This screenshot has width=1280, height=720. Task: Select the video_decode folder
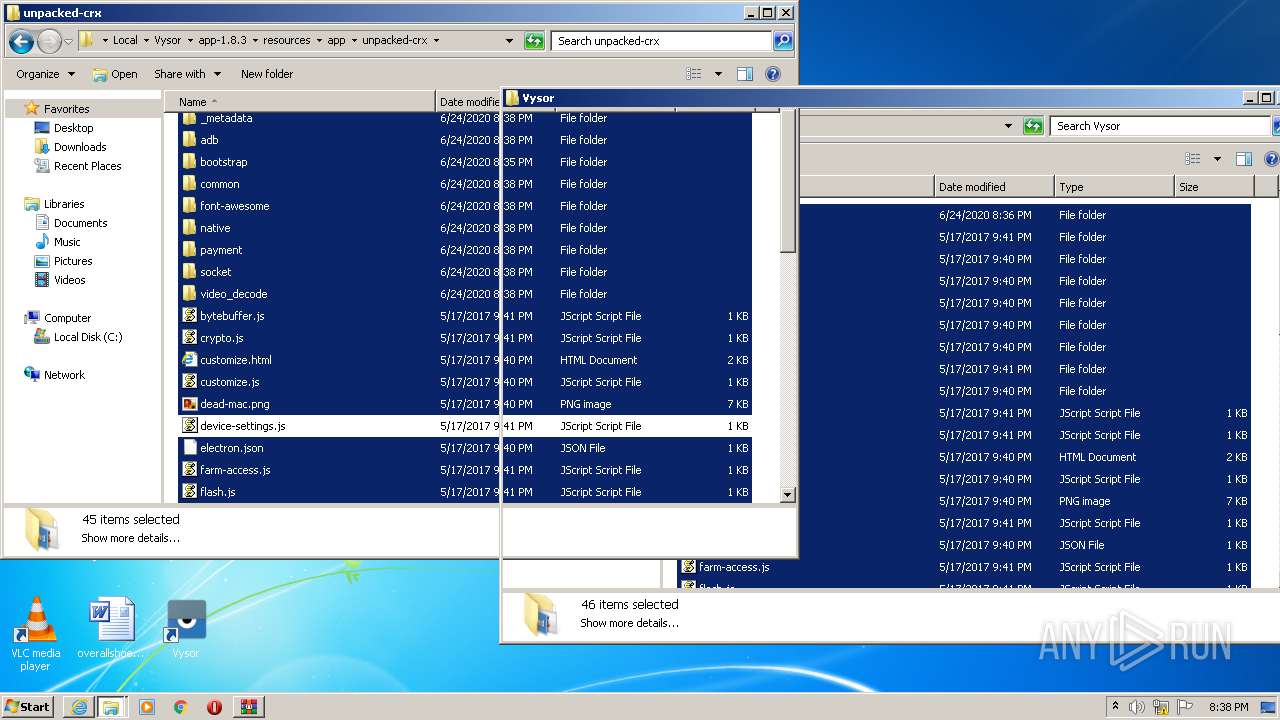(x=465, y=294)
